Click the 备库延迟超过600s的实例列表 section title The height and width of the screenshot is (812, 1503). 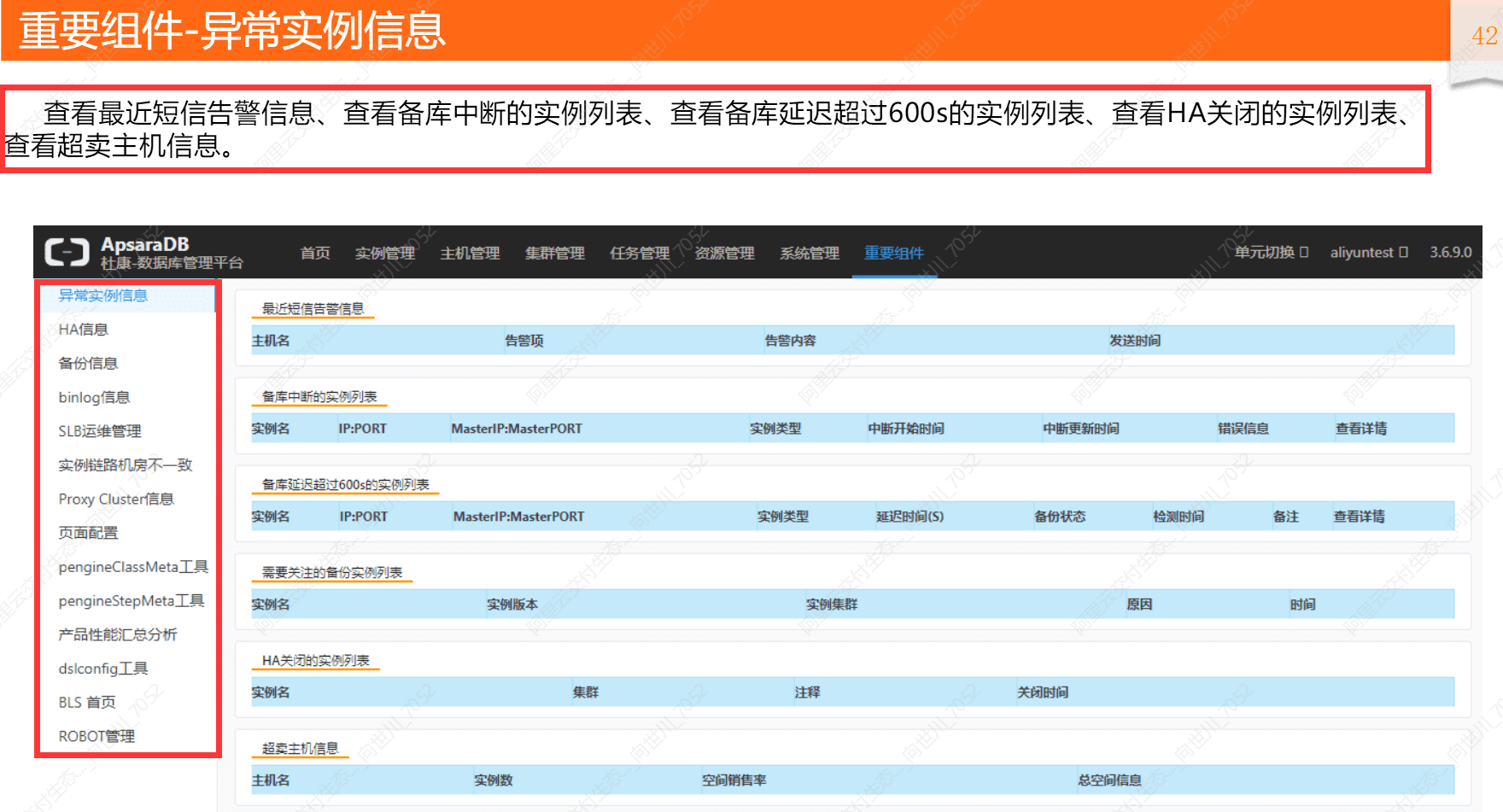(346, 485)
